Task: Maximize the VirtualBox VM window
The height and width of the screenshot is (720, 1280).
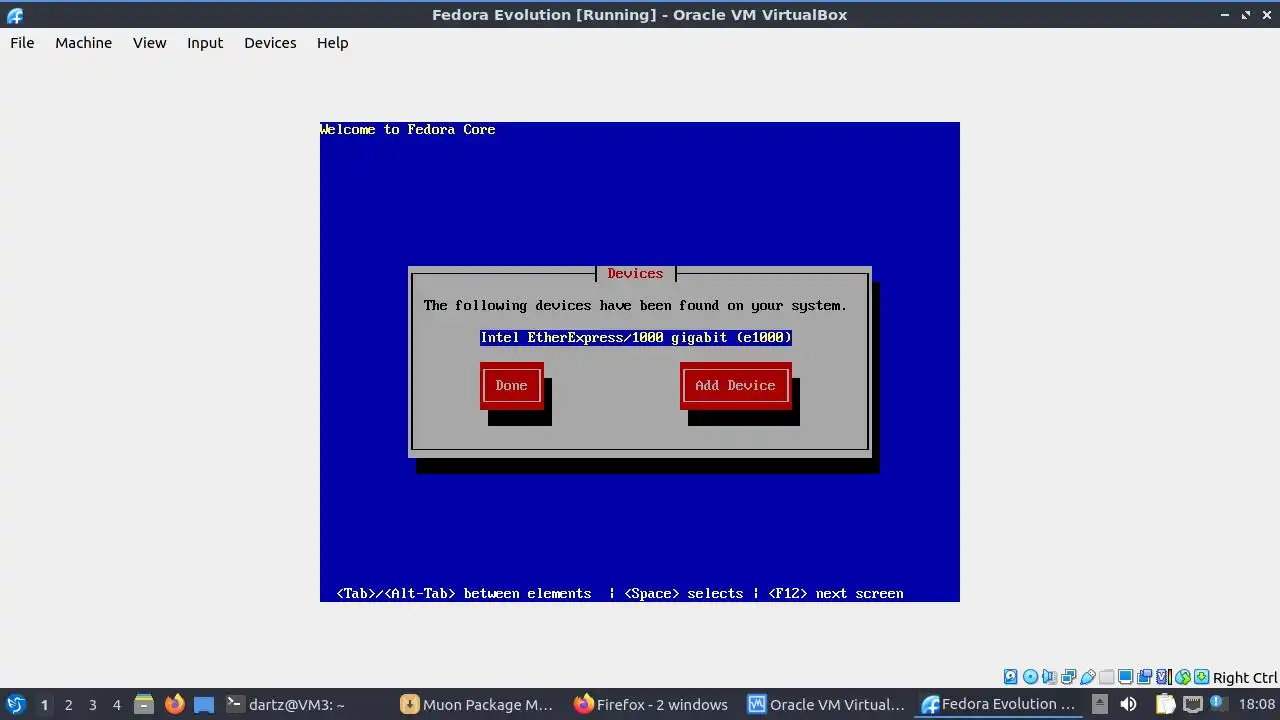Action: pyautogui.click(x=1246, y=15)
